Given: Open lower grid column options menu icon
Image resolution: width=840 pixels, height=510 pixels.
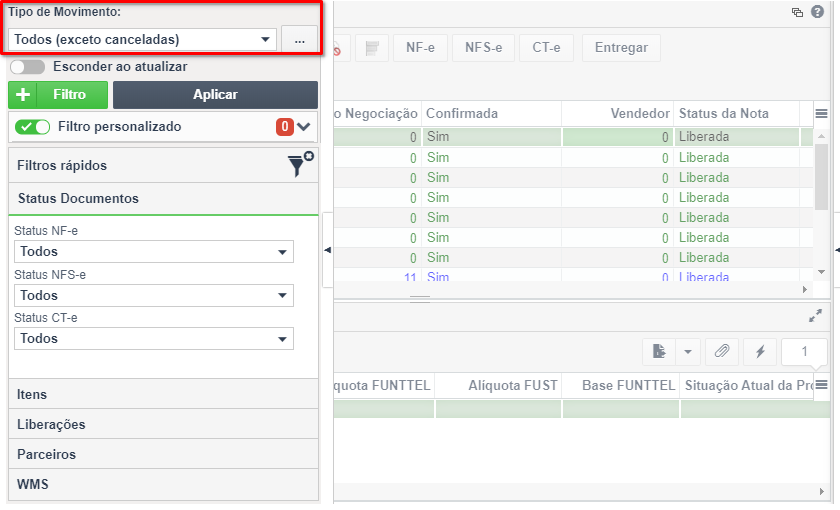Looking at the screenshot, I should pyautogui.click(x=821, y=385).
